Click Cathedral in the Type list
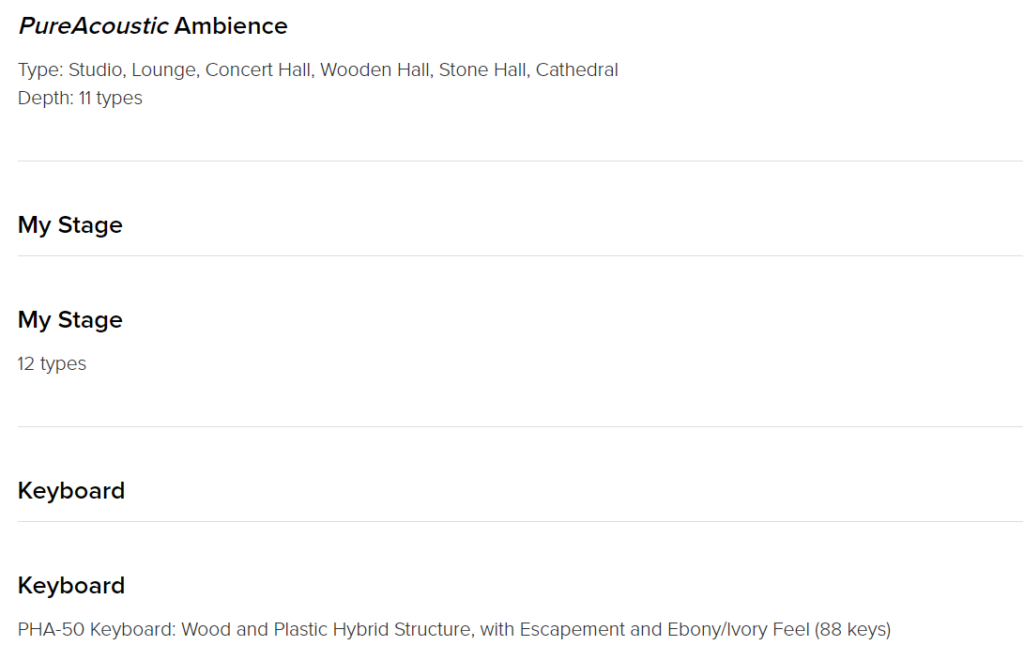This screenshot has height=661, width=1024. click(x=577, y=70)
